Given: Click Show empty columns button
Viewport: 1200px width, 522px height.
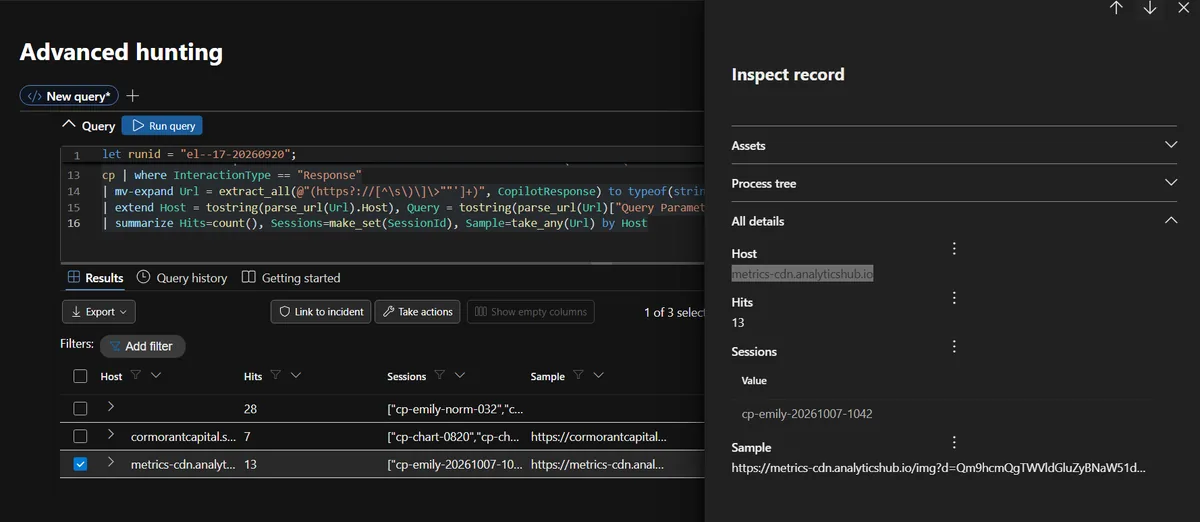Looking at the screenshot, I should point(530,312).
